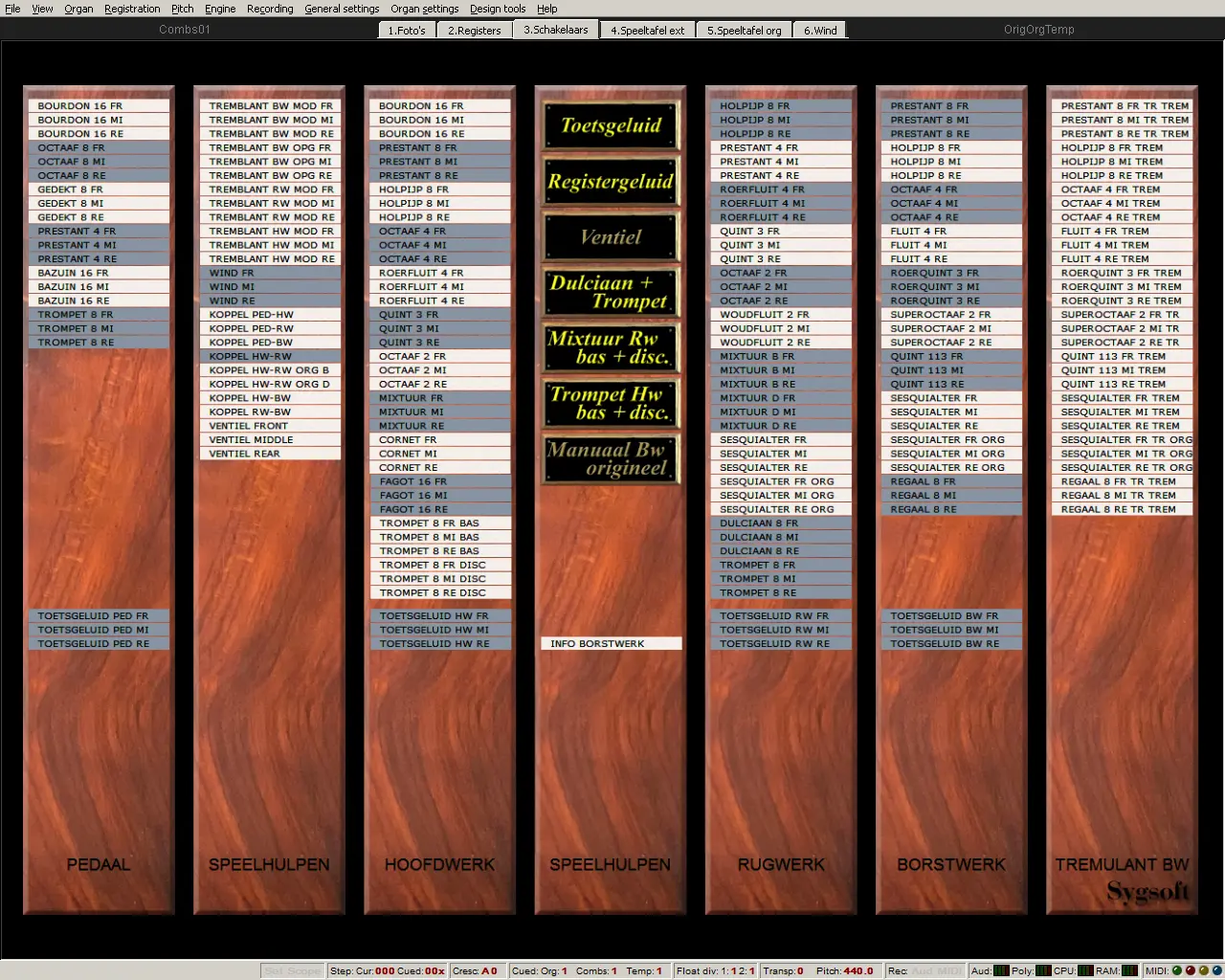This screenshot has width=1225, height=980.
Task: Expand the Design tools menu
Action: point(497,9)
